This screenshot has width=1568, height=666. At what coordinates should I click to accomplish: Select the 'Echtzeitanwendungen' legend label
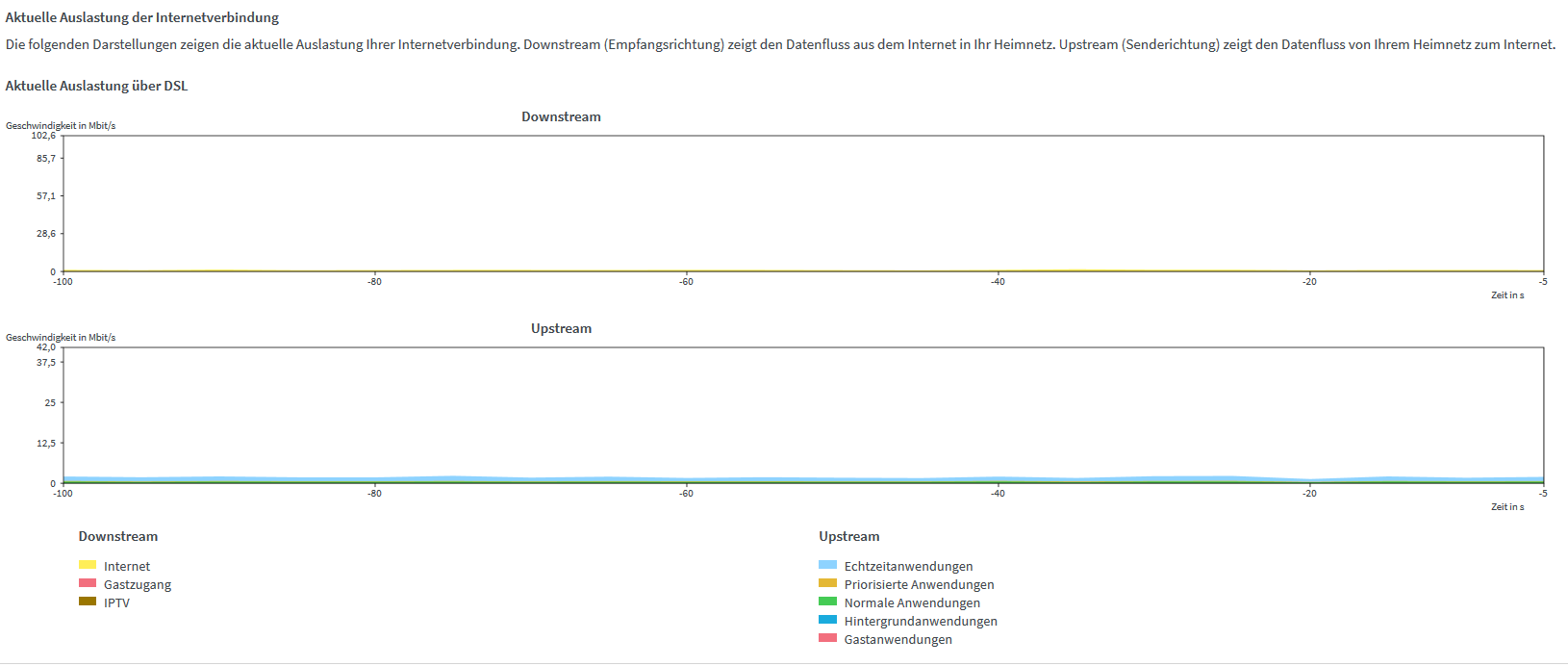(909, 567)
